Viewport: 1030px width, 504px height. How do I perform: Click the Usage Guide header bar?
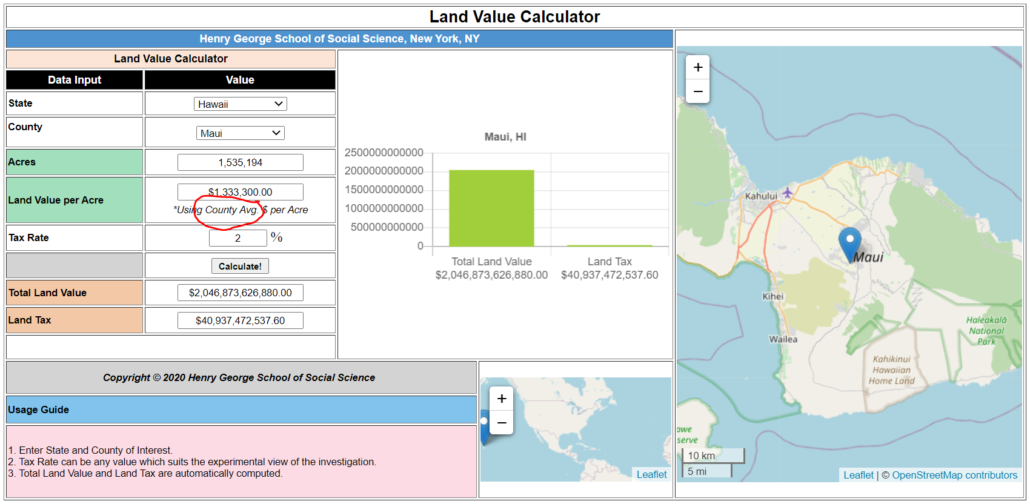(241, 410)
